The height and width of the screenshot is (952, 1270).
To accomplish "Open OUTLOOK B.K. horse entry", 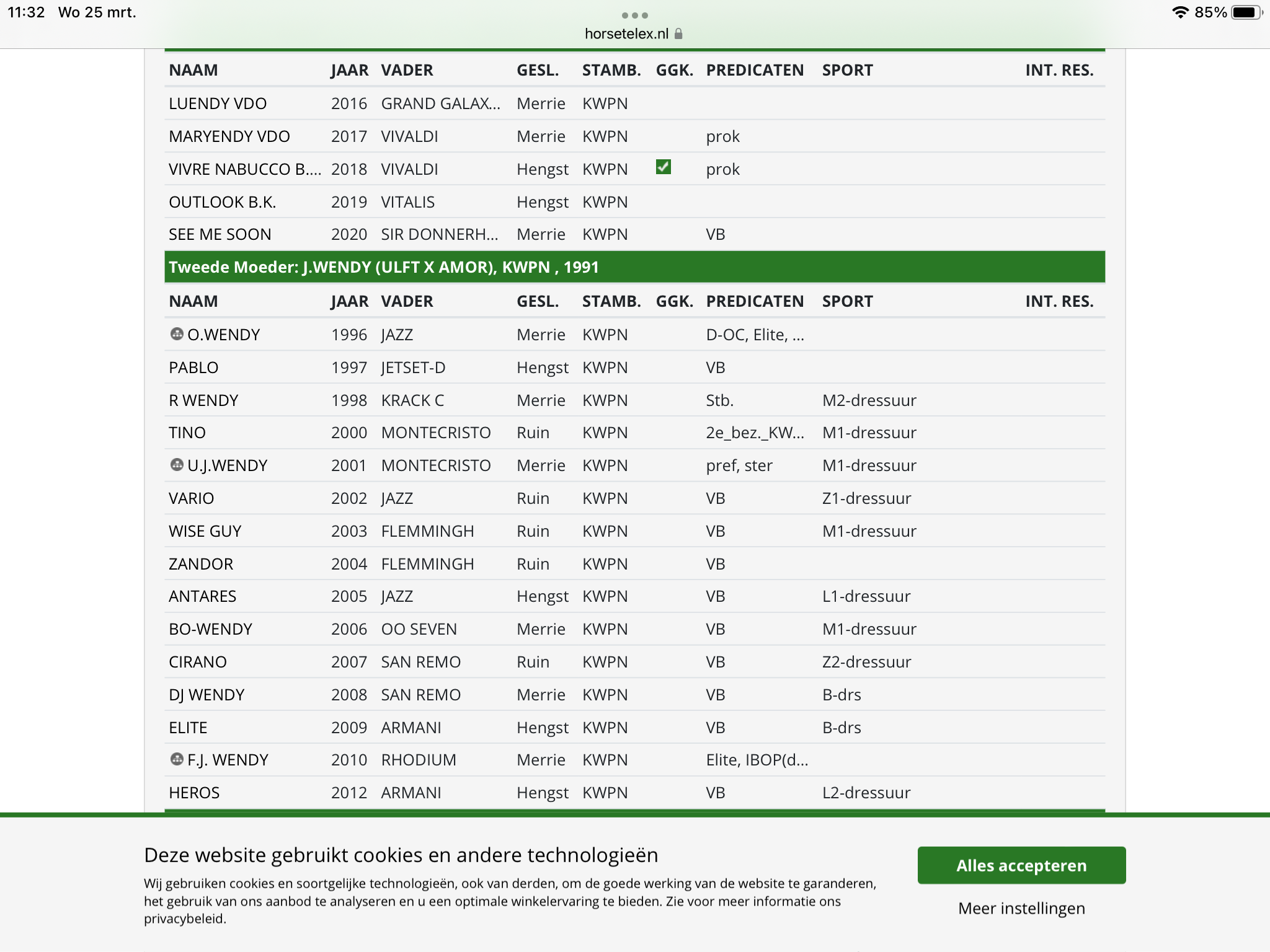I will pyautogui.click(x=223, y=202).
